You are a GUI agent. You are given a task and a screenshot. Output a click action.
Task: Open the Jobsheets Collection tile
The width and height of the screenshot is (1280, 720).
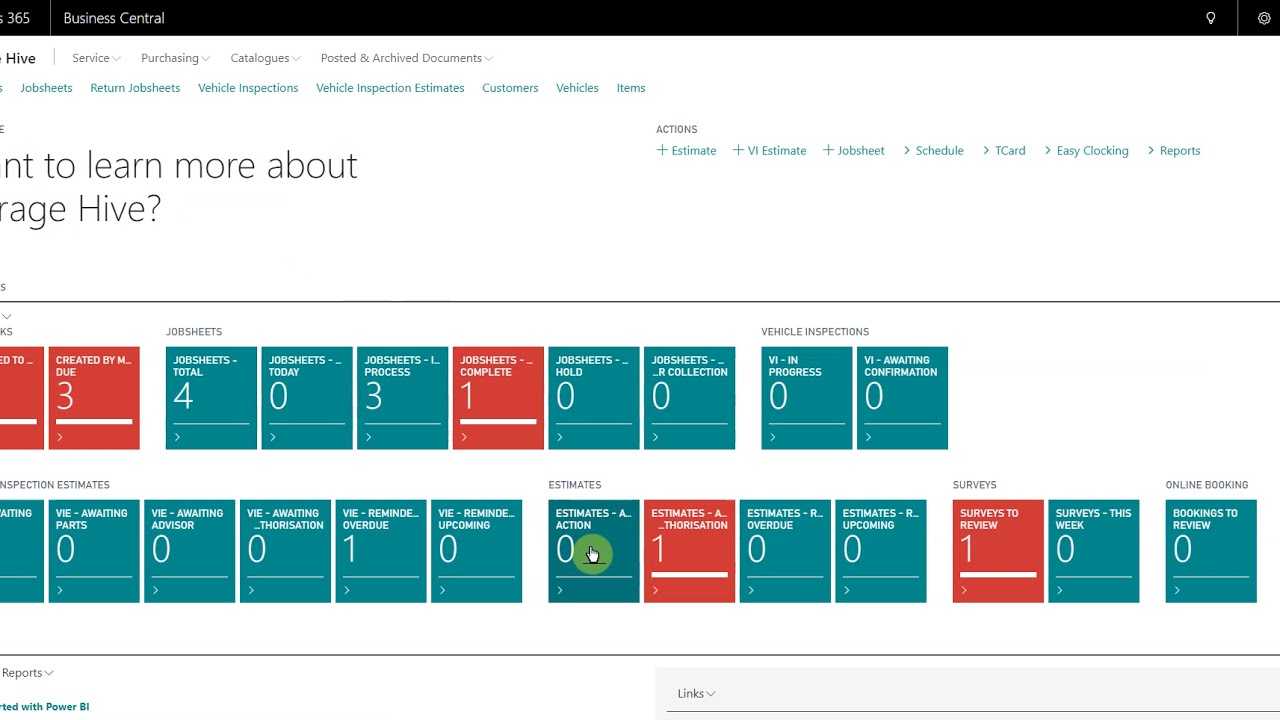[x=690, y=398]
